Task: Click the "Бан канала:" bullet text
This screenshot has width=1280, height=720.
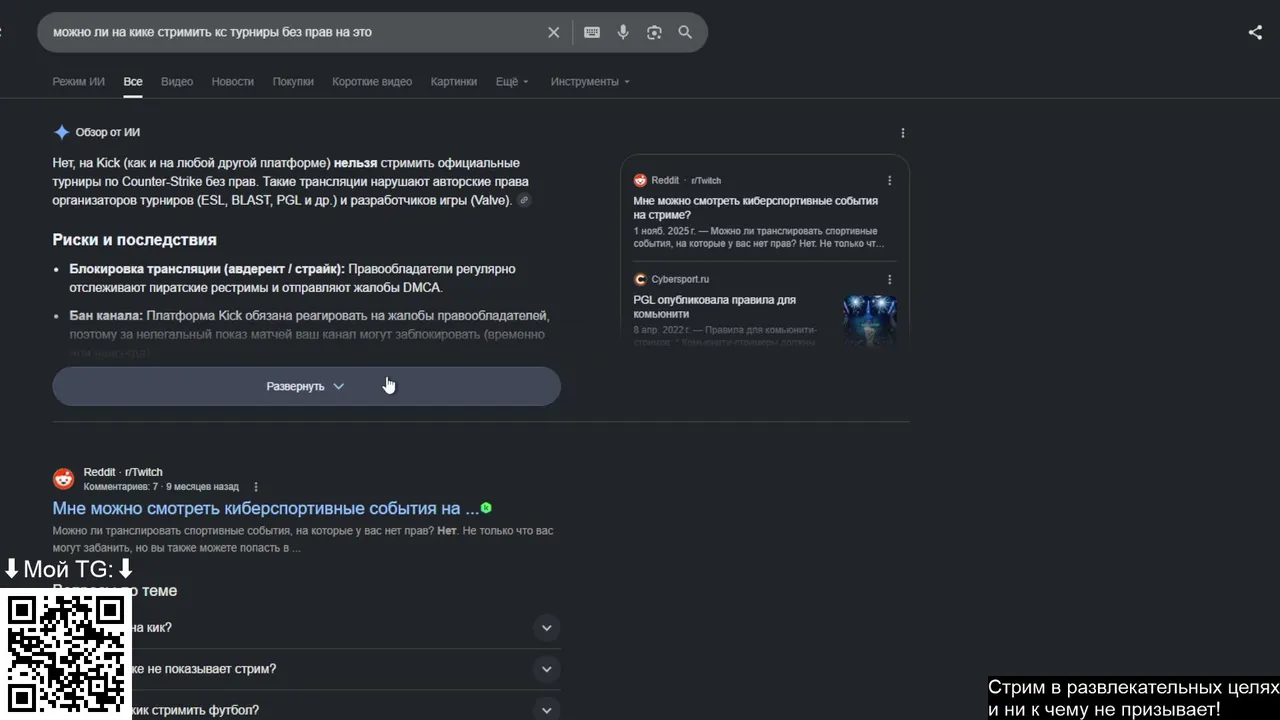Action: tap(106, 316)
